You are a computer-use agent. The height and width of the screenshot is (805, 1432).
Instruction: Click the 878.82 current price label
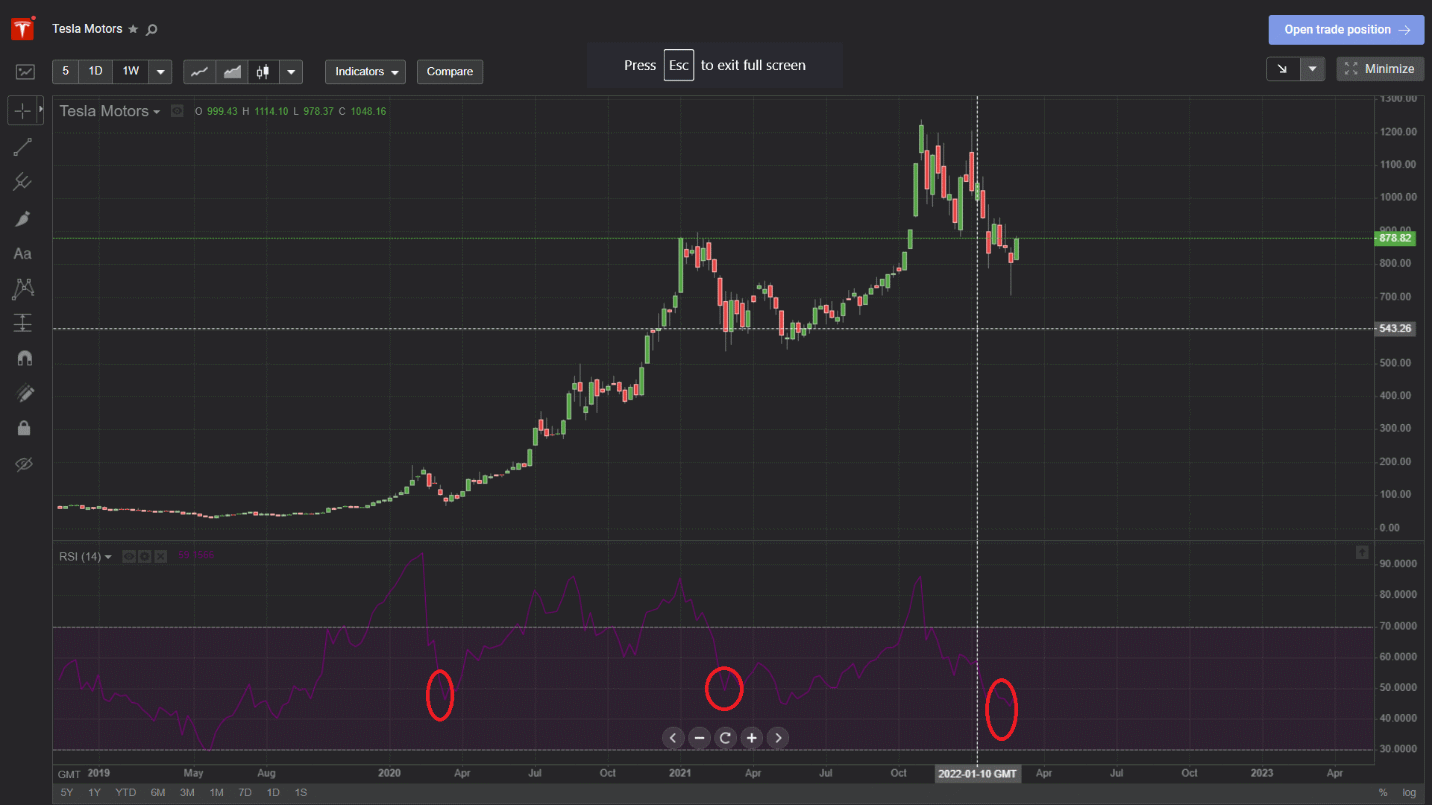[1394, 238]
